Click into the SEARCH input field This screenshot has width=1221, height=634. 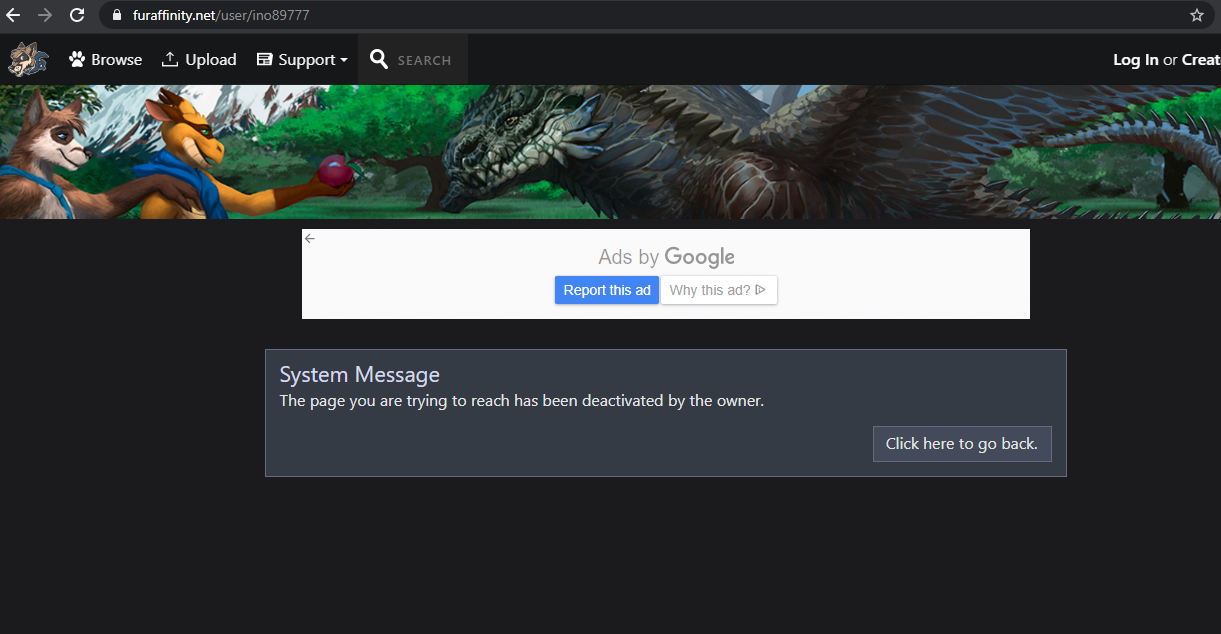(425, 60)
